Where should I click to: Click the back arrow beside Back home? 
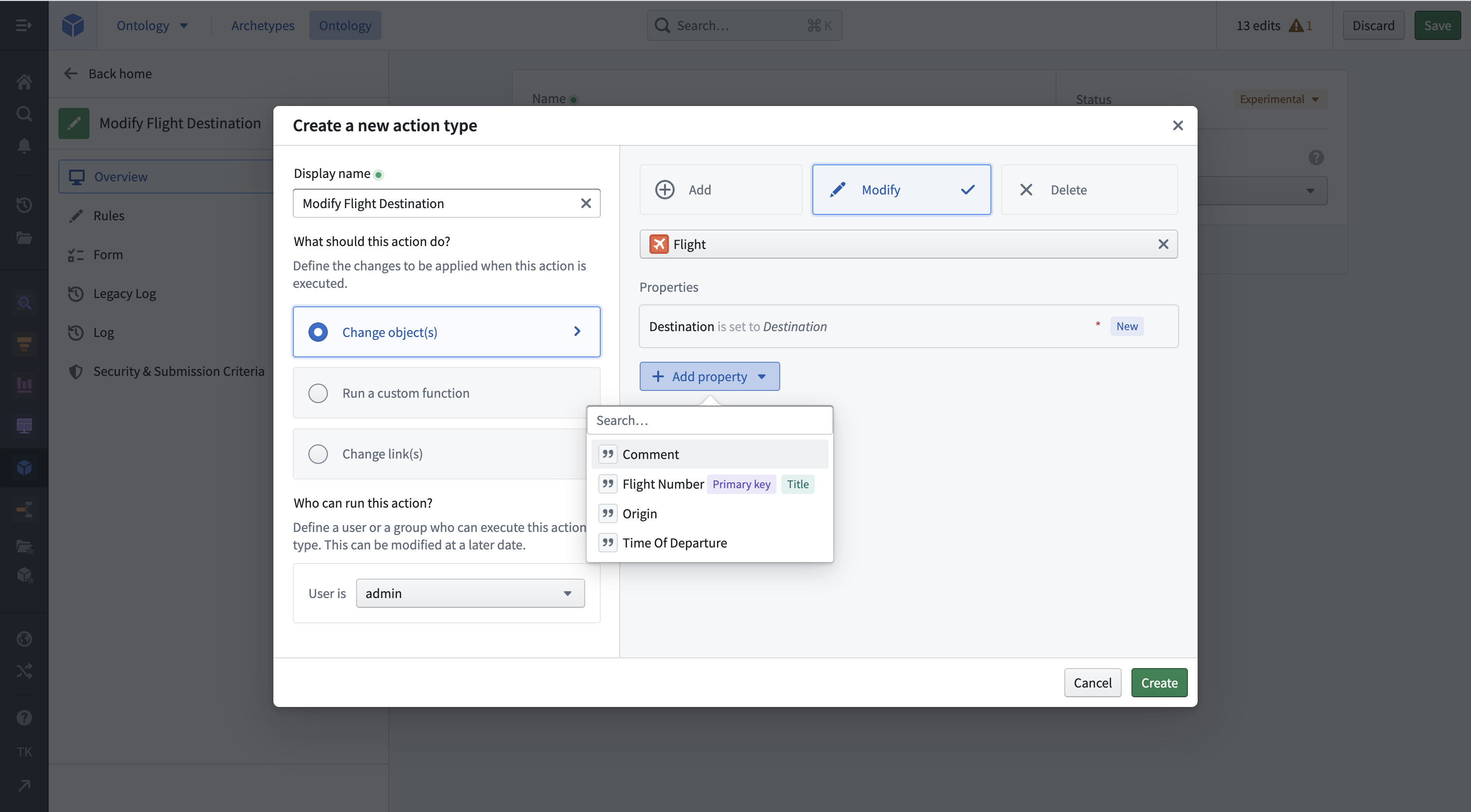pyautogui.click(x=71, y=73)
